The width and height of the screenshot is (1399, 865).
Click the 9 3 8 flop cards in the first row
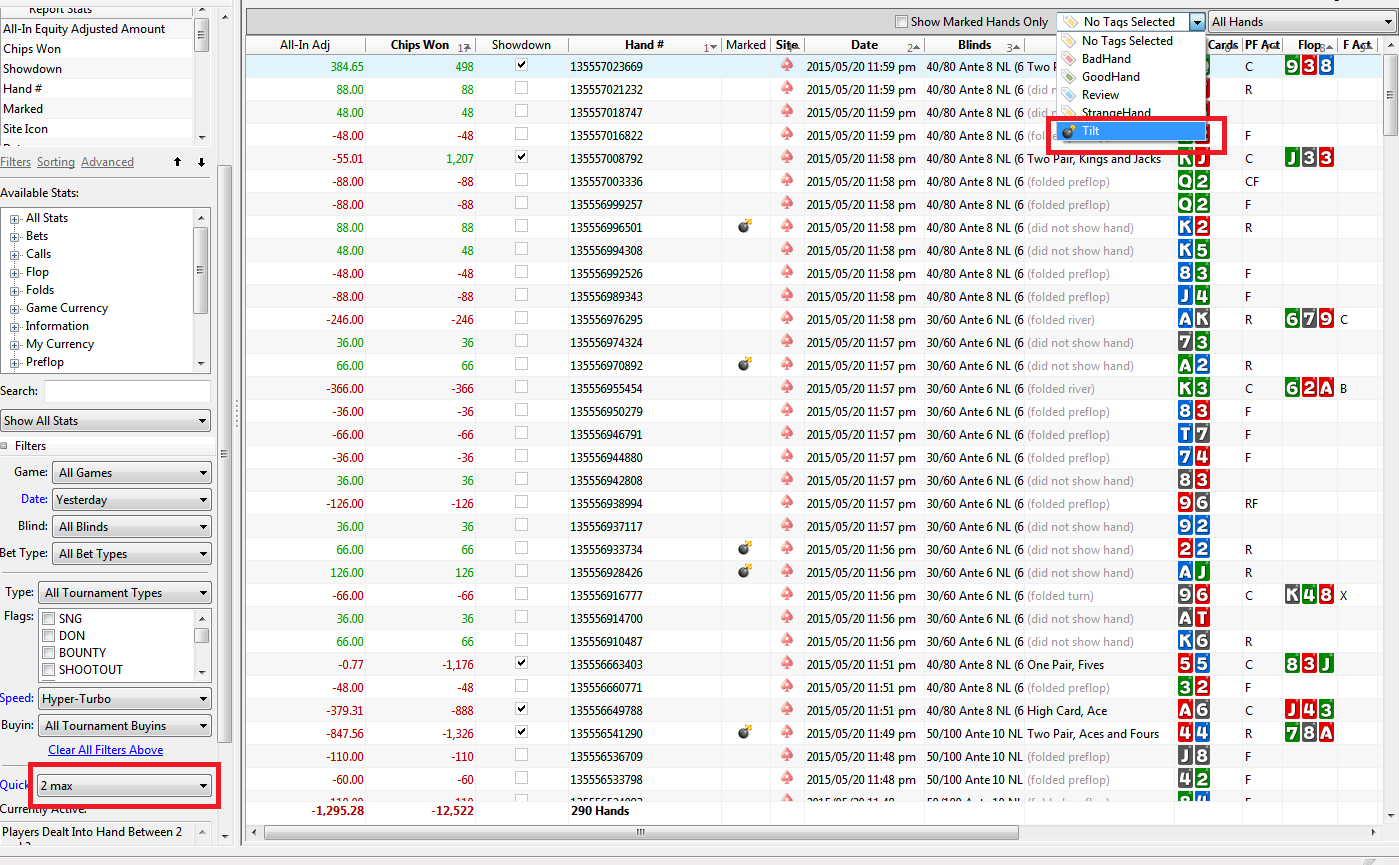1309,66
